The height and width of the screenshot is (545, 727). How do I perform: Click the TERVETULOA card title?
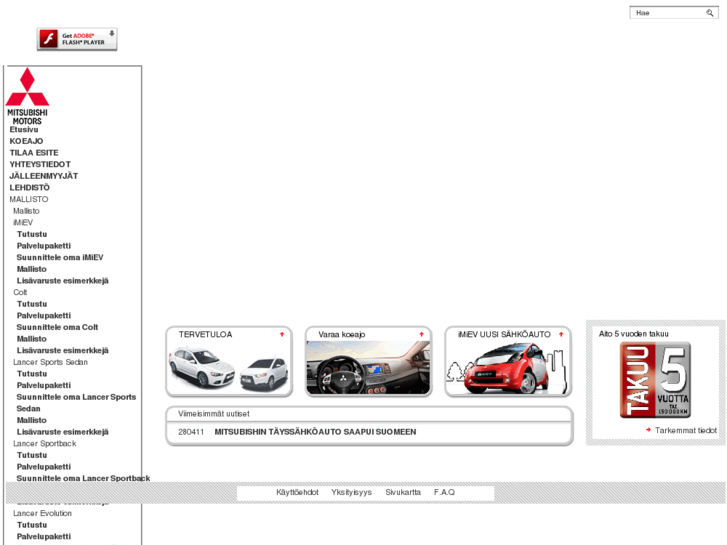205,334
